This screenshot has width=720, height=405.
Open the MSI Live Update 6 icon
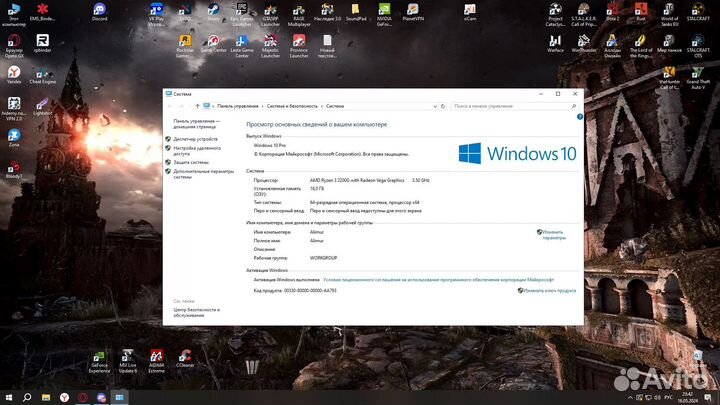point(128,361)
